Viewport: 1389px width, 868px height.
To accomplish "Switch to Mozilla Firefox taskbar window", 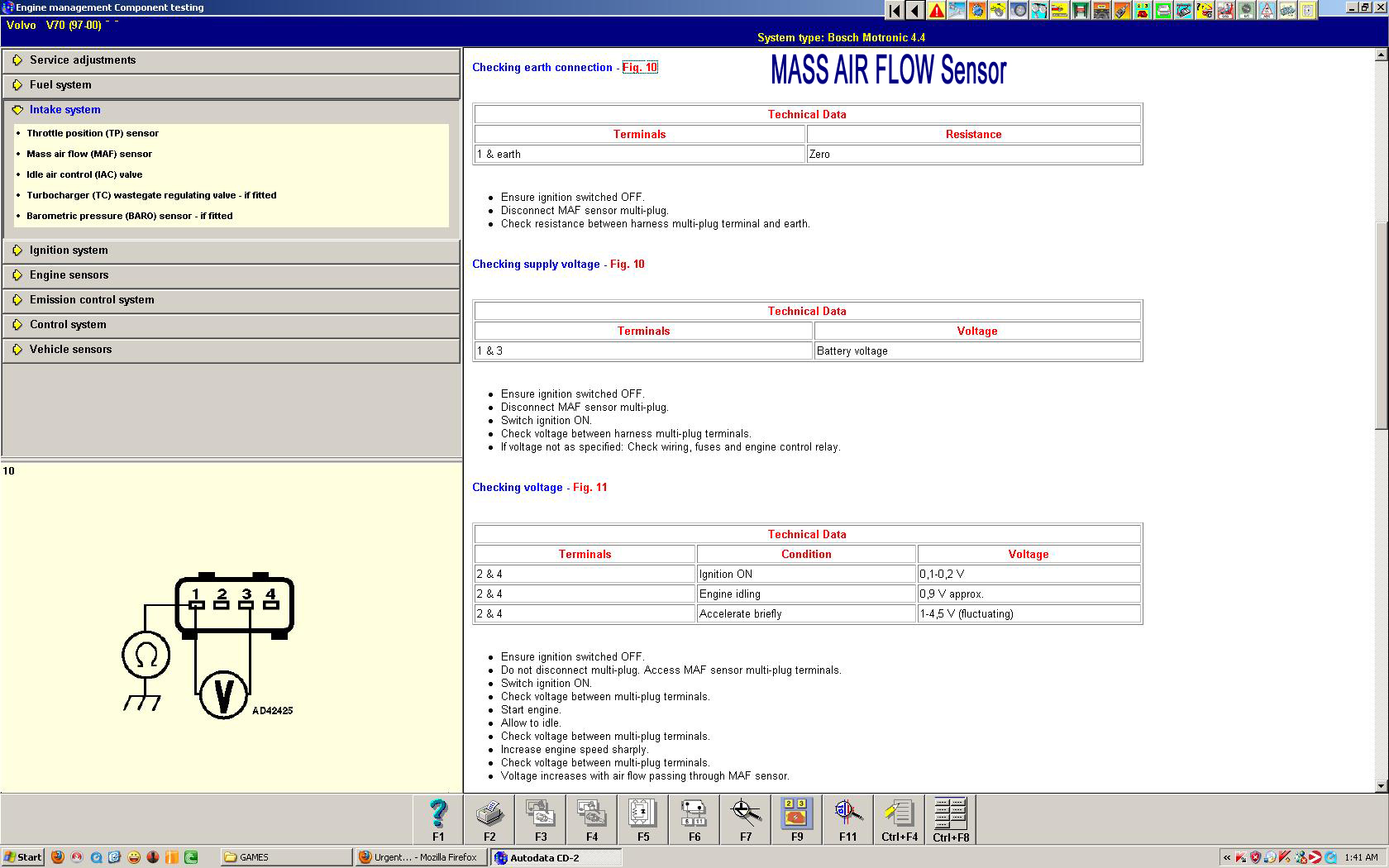I will [422, 857].
